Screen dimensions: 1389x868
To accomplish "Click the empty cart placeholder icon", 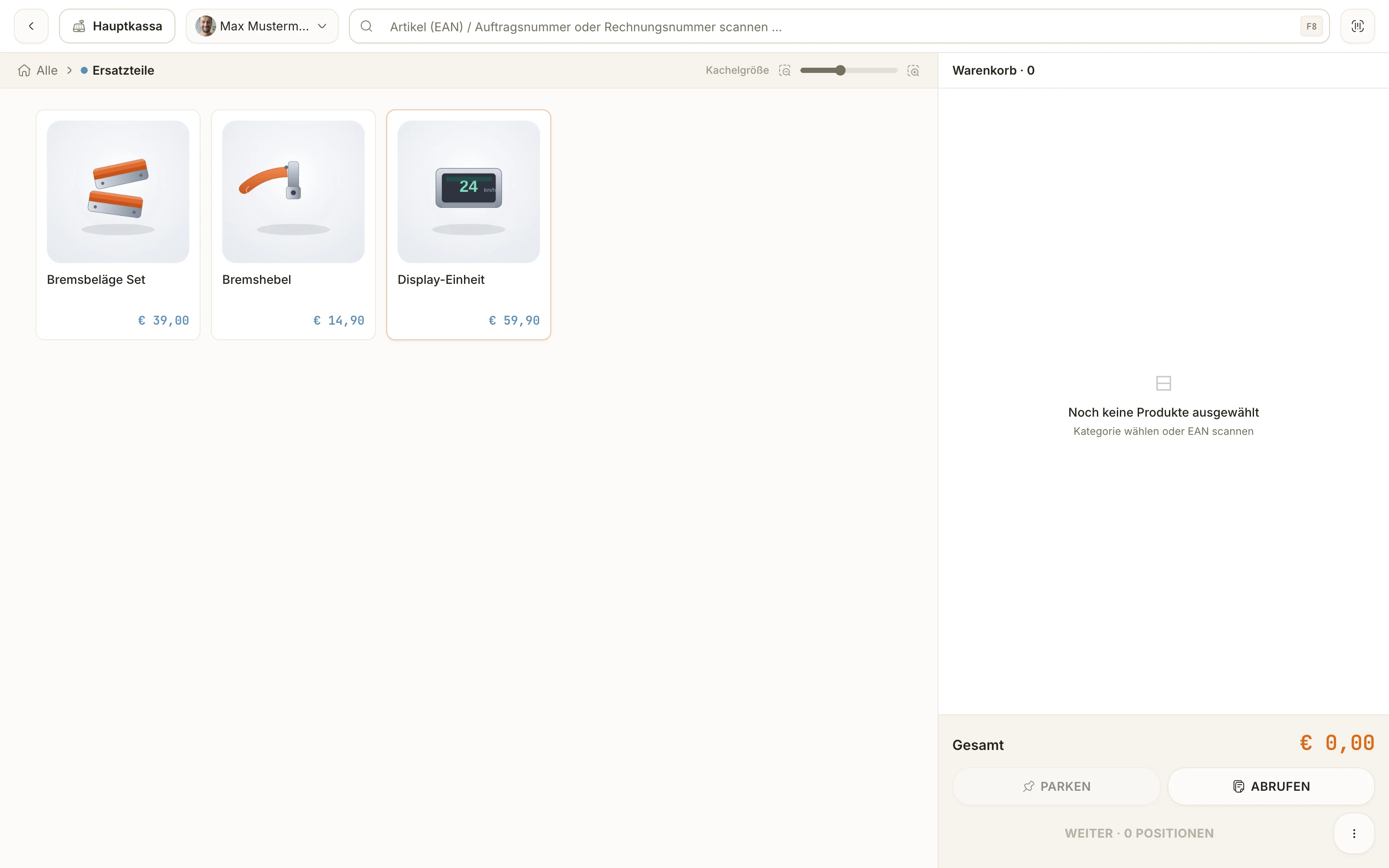I will pos(1163,383).
